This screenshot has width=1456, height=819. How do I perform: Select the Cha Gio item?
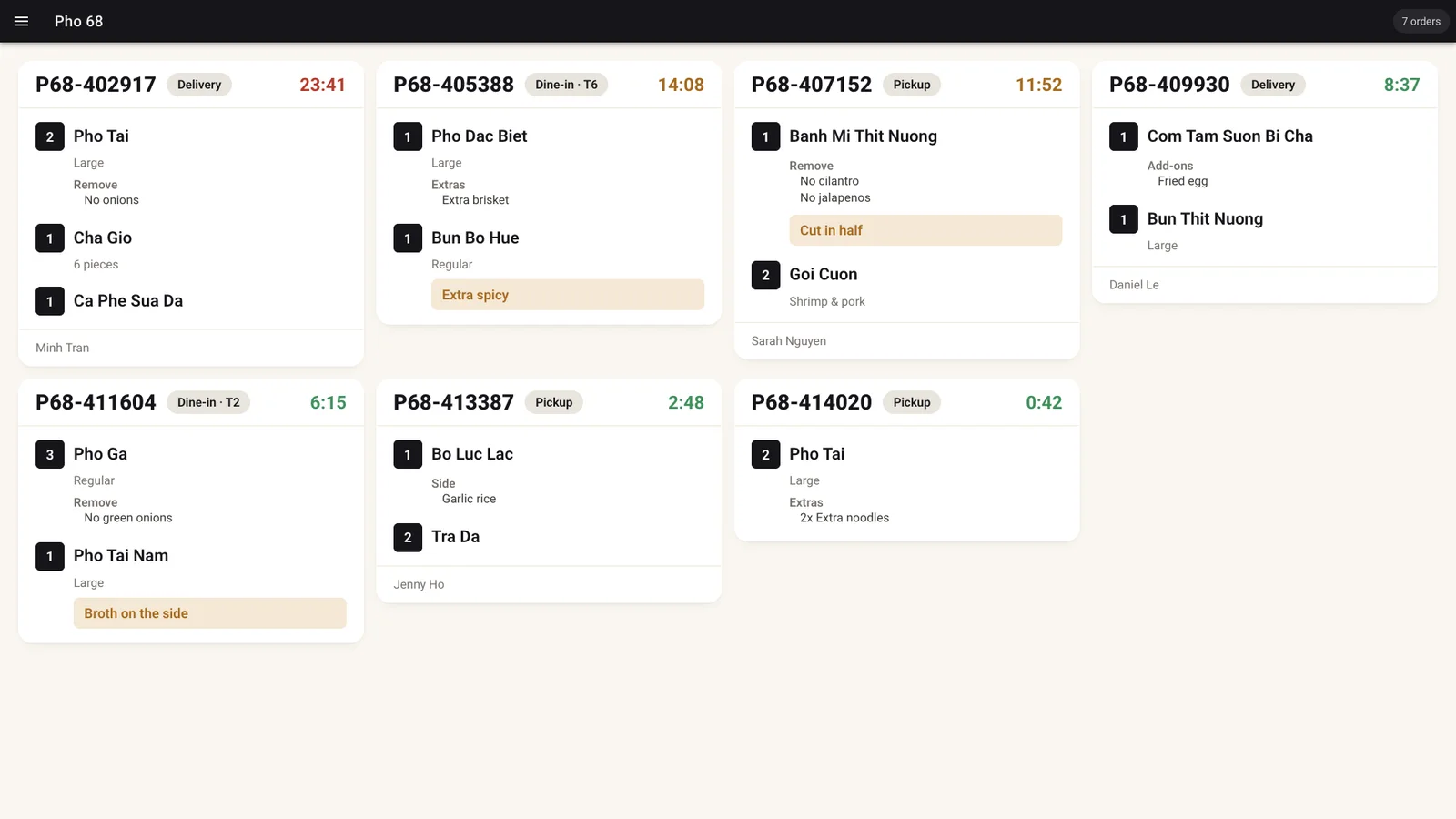[103, 238]
